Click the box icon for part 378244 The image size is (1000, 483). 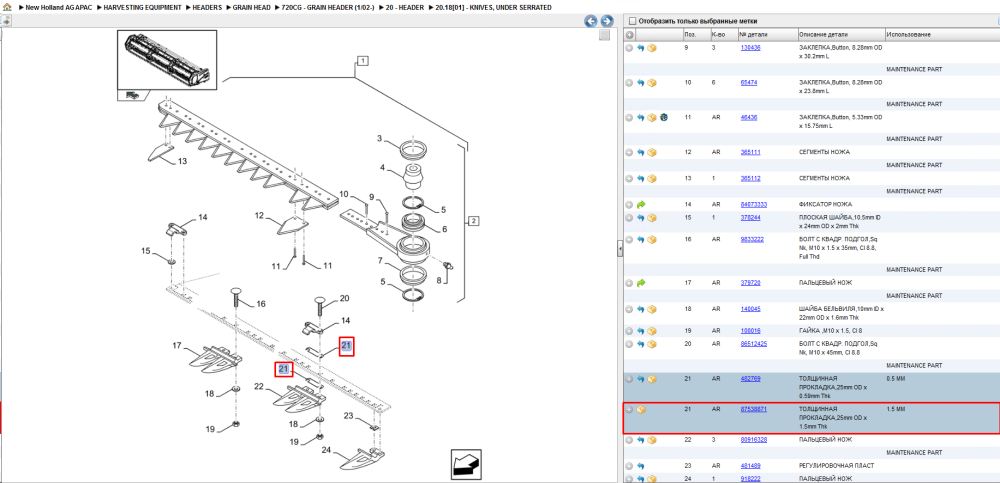652,218
